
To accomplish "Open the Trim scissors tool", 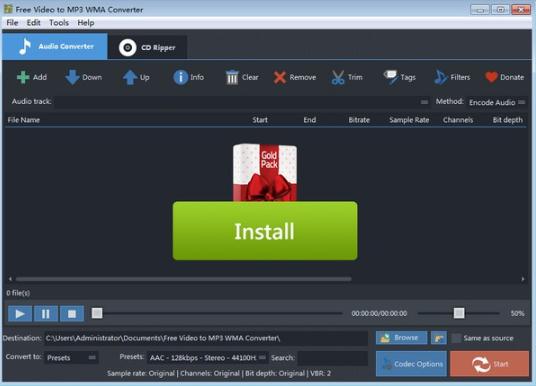I will [x=347, y=77].
